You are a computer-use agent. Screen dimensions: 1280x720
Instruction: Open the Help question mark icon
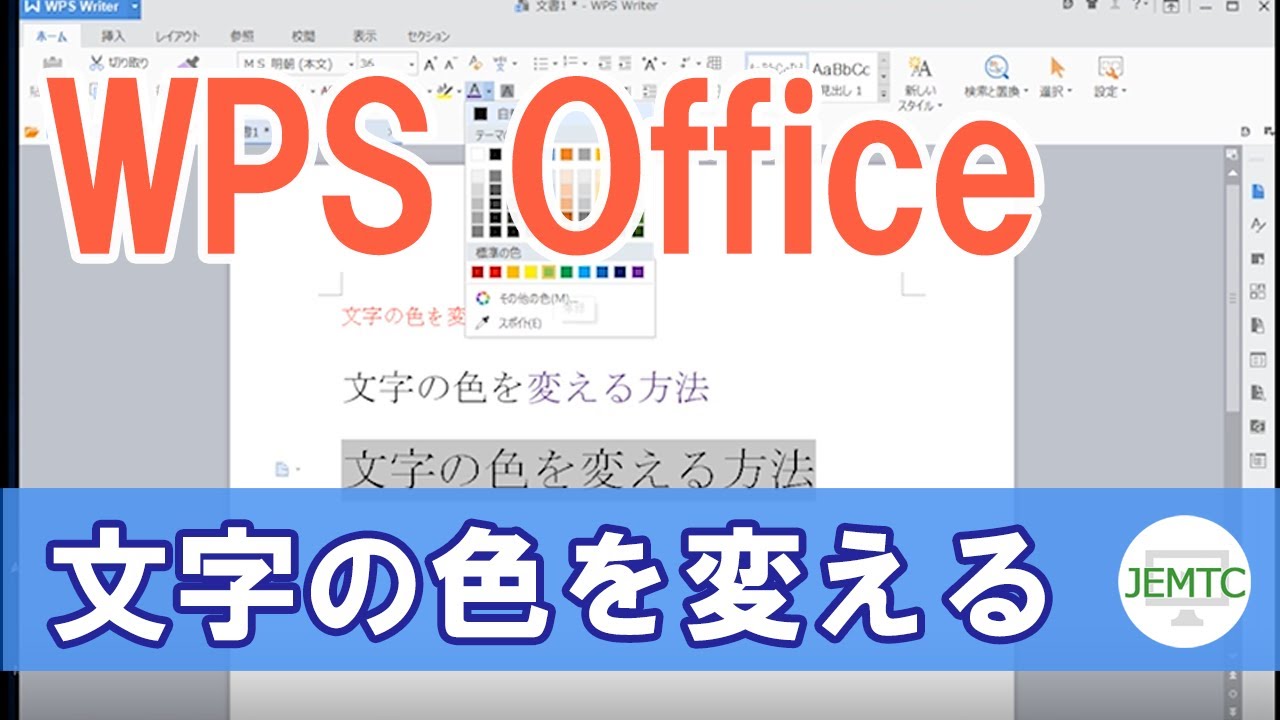(x=1136, y=5)
